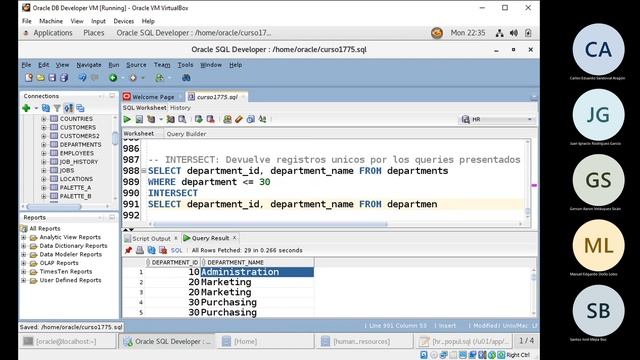The height and width of the screenshot is (360, 640).
Task: Expand the Analytic View Reports folder
Action: pyautogui.click(x=24, y=237)
